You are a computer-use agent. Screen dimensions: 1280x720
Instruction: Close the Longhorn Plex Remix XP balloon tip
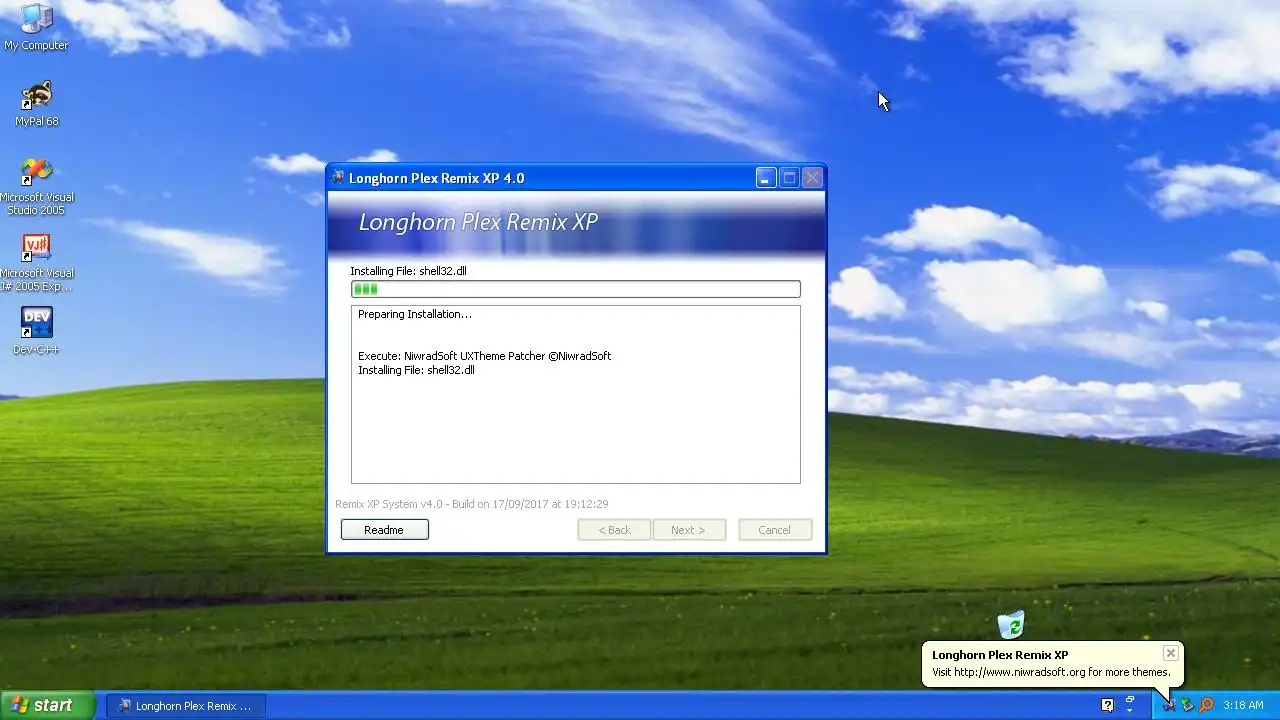(x=1170, y=653)
